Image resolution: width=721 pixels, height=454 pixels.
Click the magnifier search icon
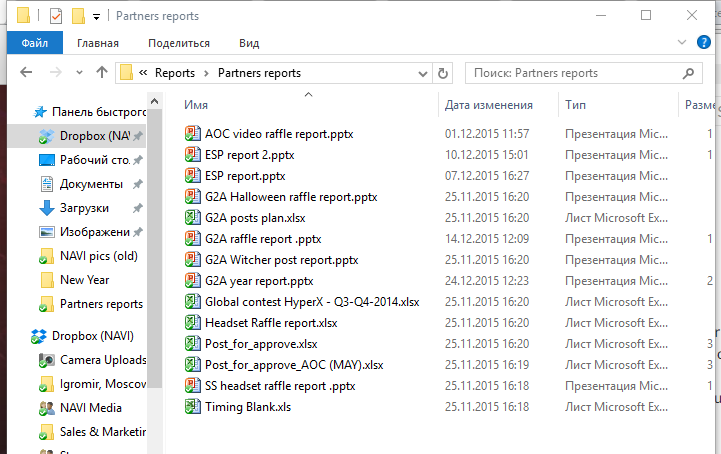[688, 73]
